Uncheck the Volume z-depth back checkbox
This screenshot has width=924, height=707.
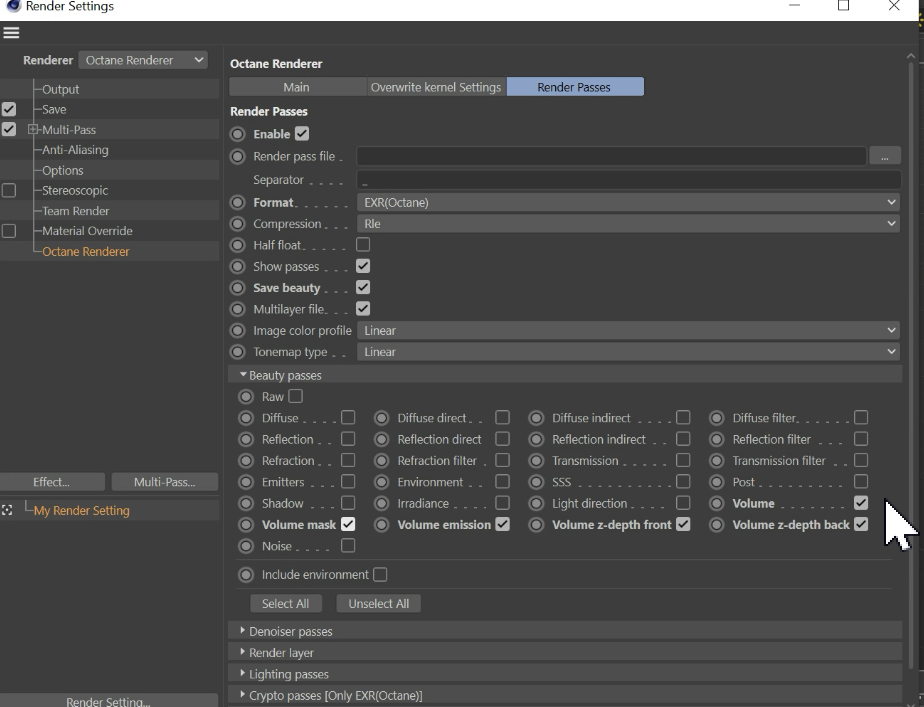(861, 524)
